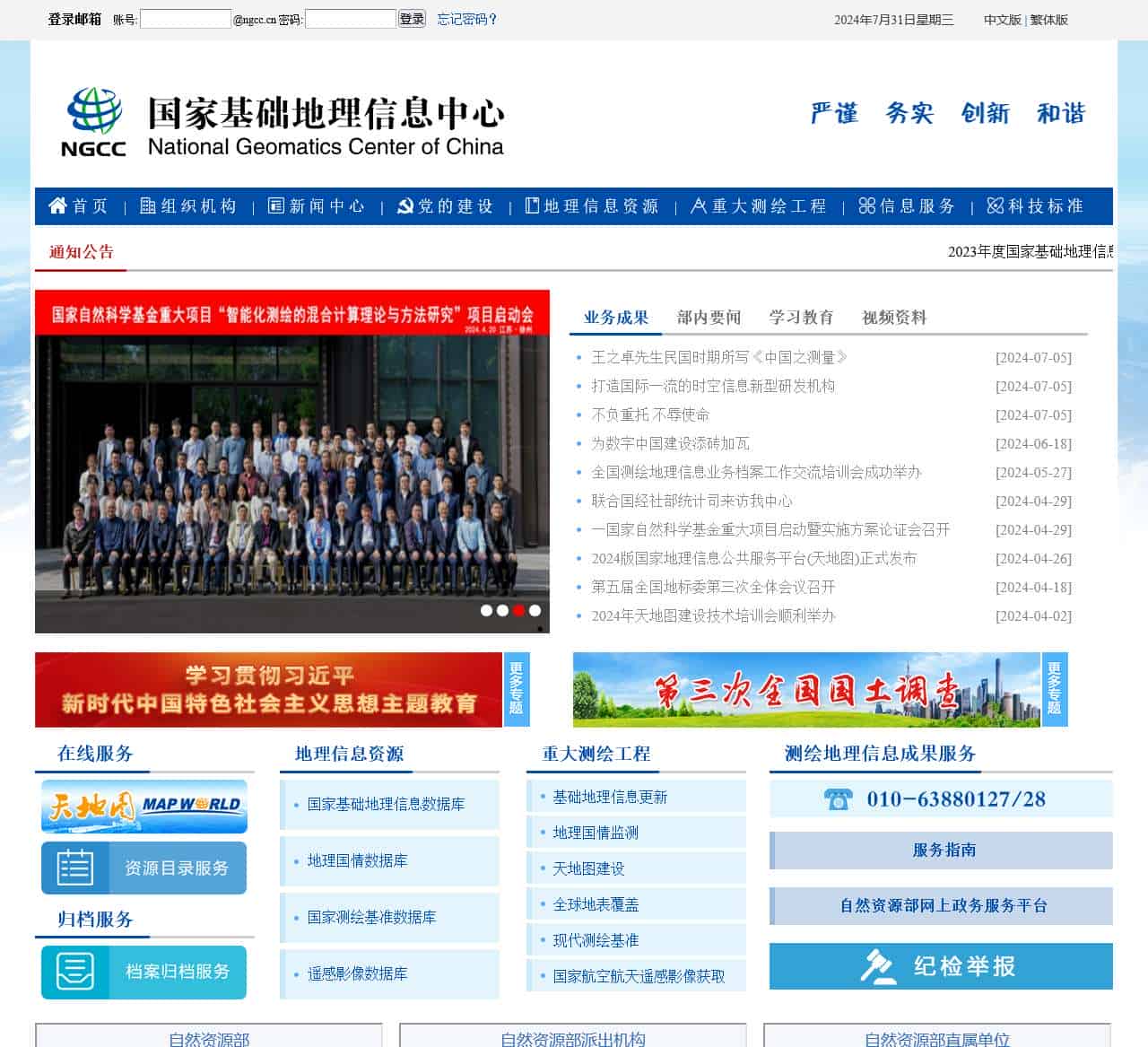Click the building icon beside 组织机构
Image resolution: width=1148 pixels, height=1047 pixels.
[148, 205]
